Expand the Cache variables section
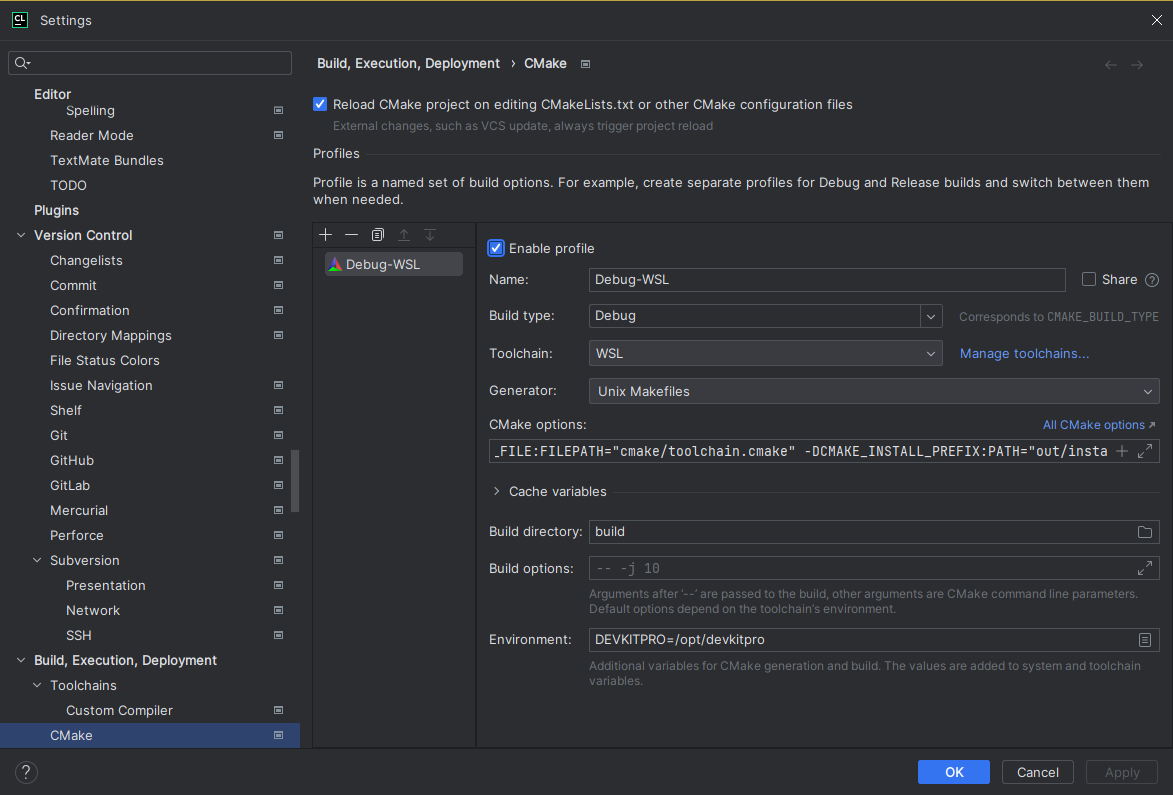Image resolution: width=1173 pixels, height=795 pixels. 496,491
